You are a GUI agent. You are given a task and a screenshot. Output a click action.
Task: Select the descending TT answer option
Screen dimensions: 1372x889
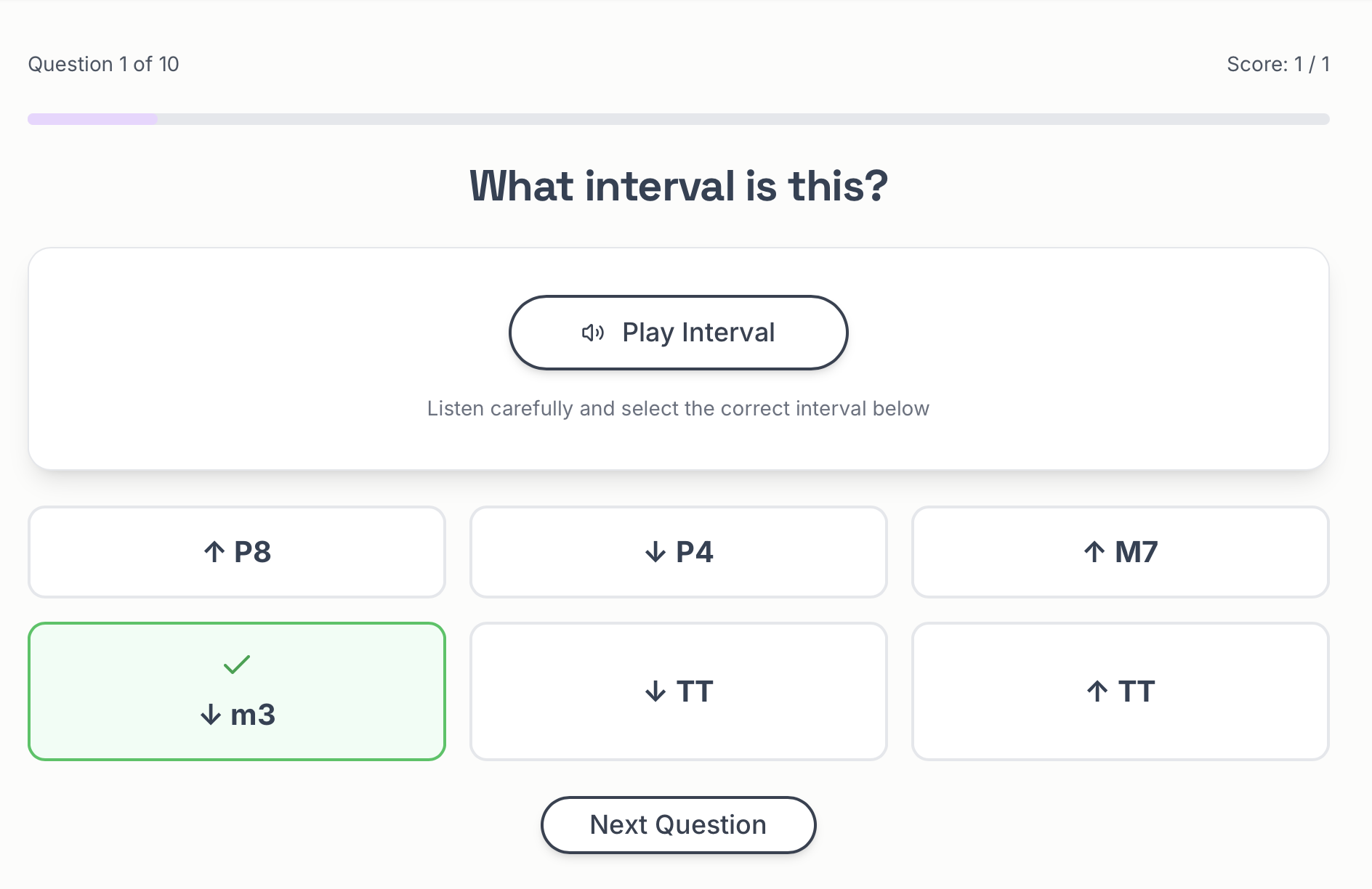678,691
